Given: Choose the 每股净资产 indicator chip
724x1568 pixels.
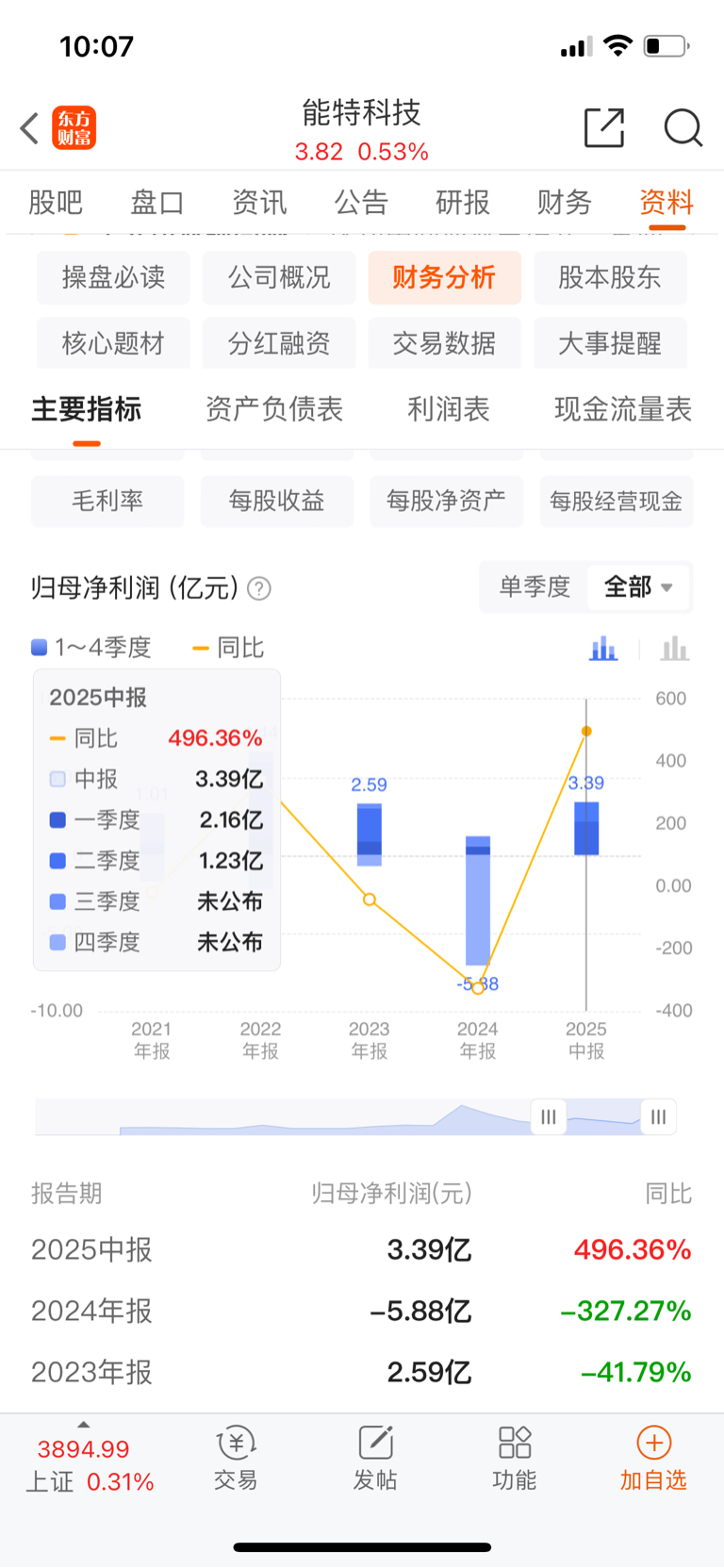Looking at the screenshot, I should (446, 501).
